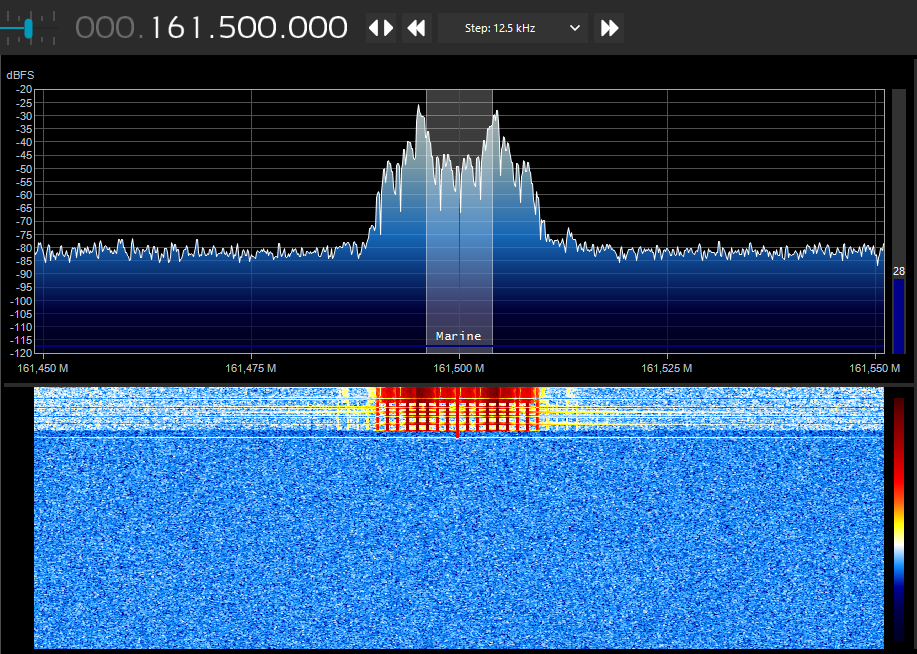Click the Marine bookmark label

[458, 336]
